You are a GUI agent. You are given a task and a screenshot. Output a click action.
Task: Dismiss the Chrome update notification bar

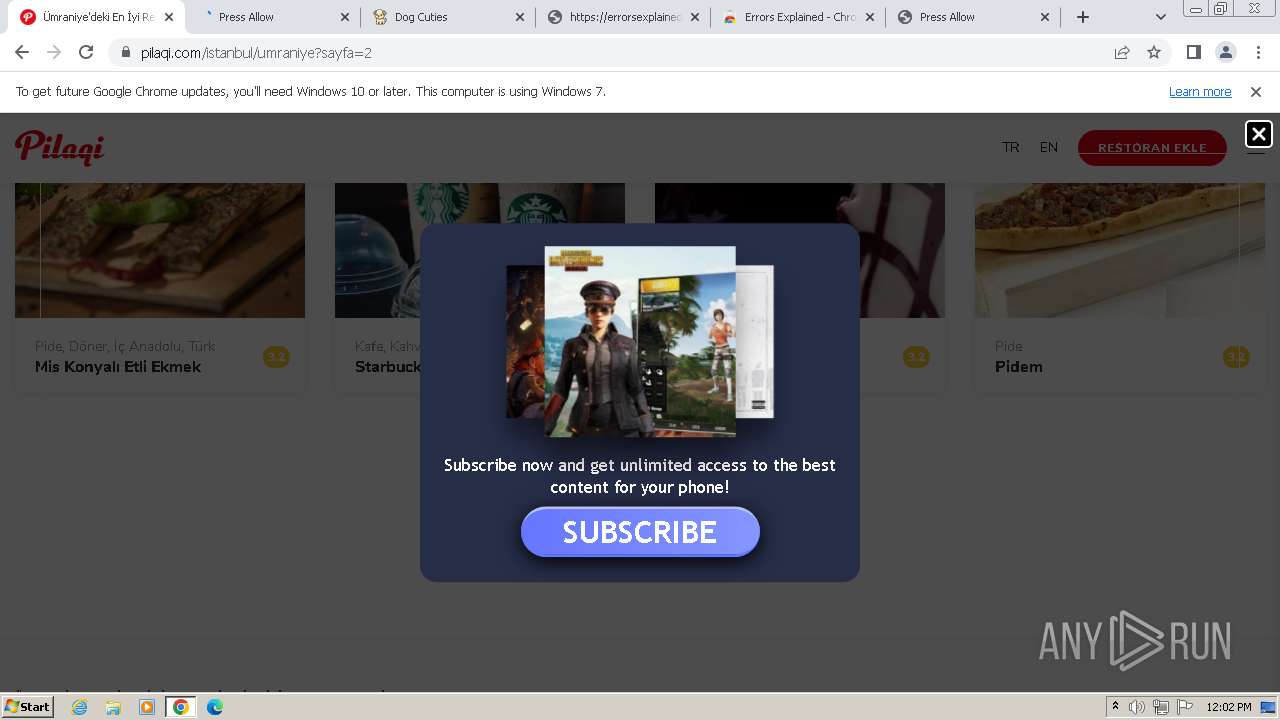[x=1256, y=91]
